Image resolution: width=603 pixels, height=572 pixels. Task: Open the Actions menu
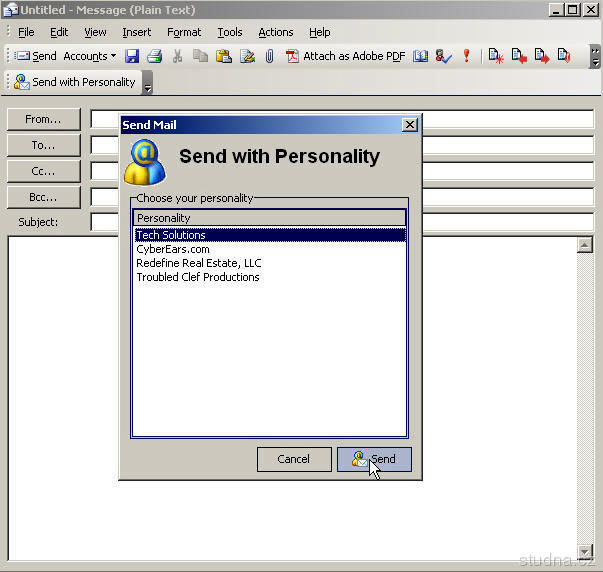(x=276, y=32)
